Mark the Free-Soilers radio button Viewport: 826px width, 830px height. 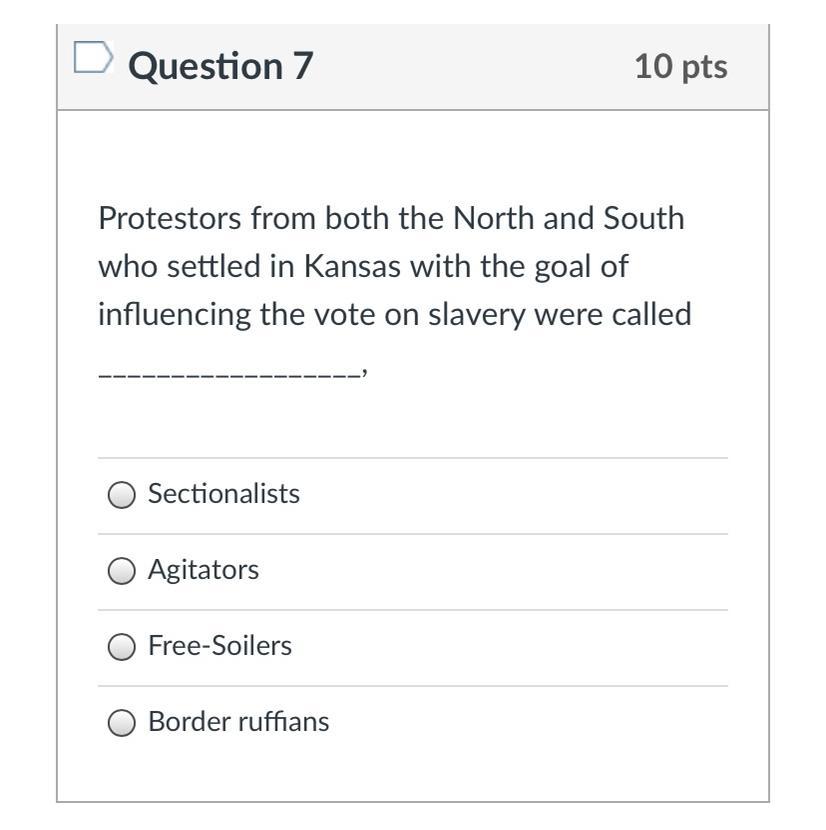pyautogui.click(x=121, y=647)
